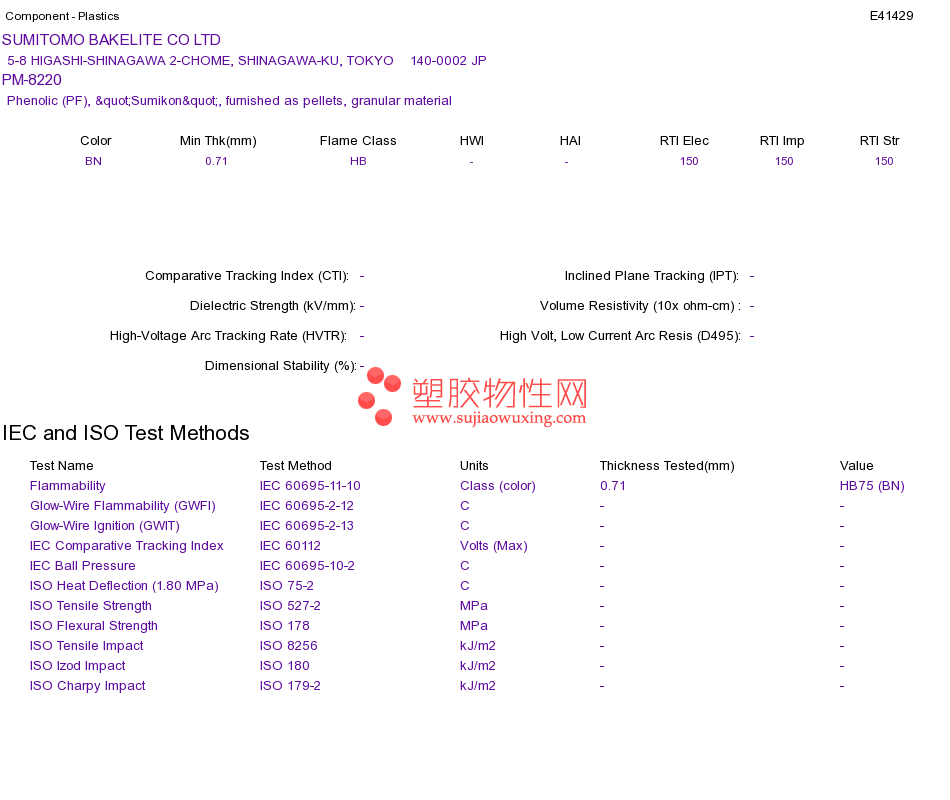Click the HB flame class value
950x800 pixels.
tap(358, 161)
